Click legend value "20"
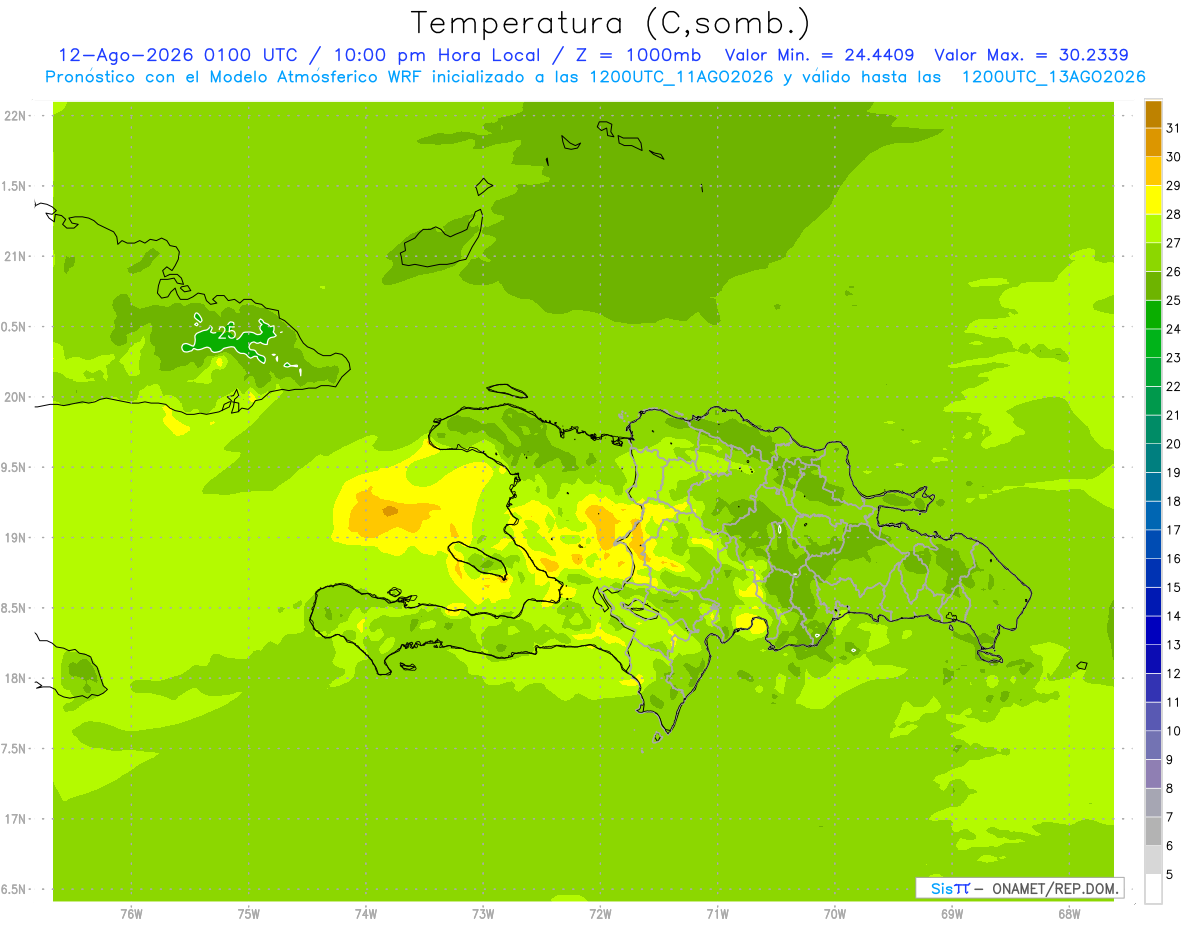 pos(1174,444)
